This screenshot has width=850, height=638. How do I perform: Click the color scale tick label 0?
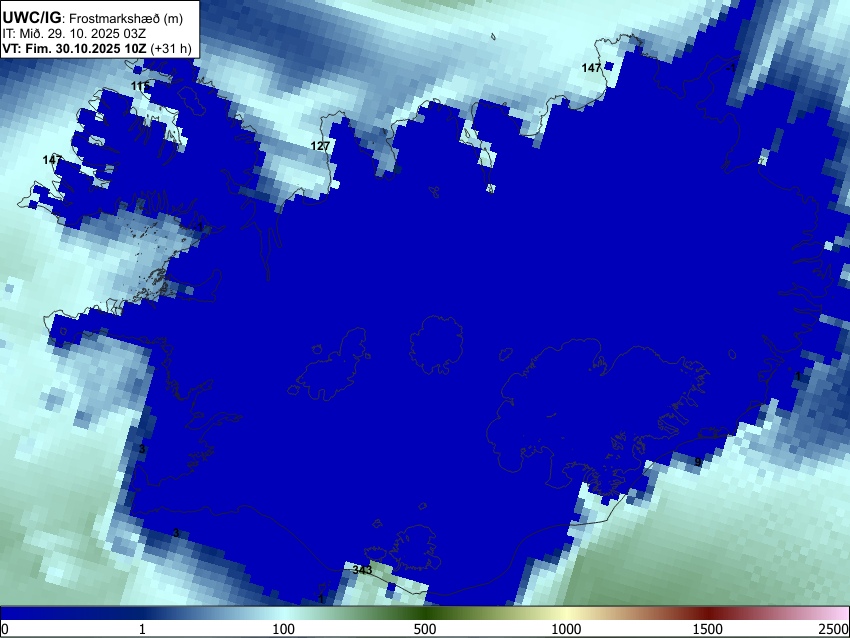[5, 629]
